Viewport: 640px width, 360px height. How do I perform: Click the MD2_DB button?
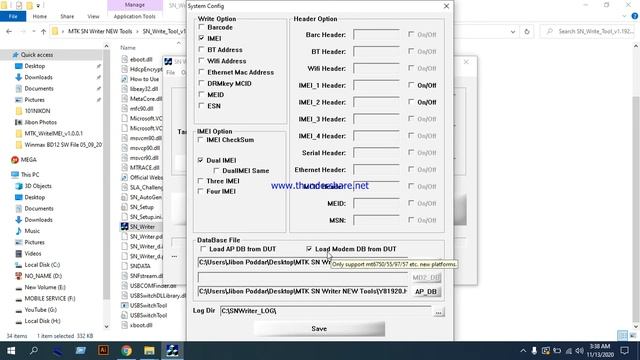tap(426, 278)
